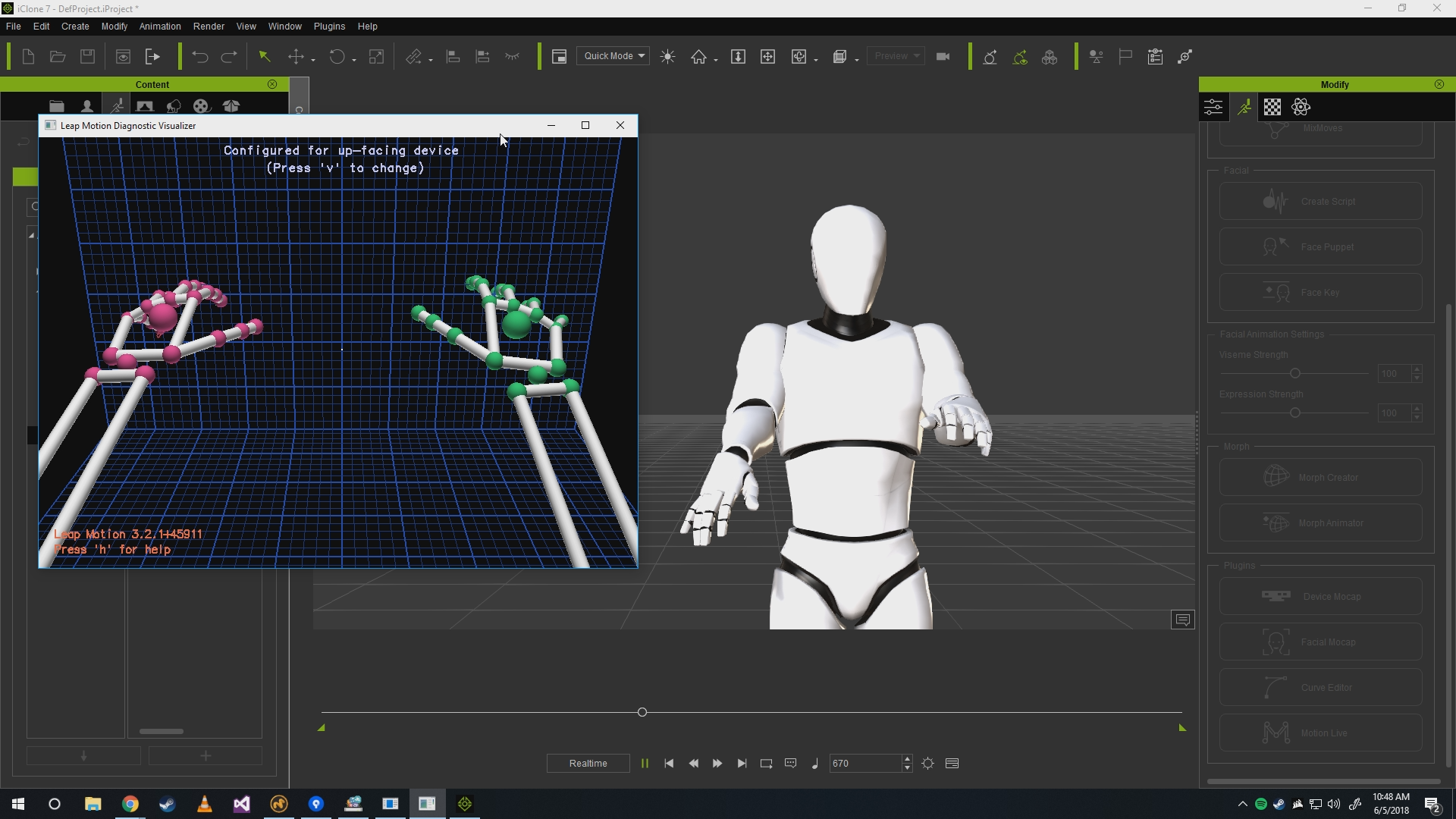
Task: Expand the Move tool dropdown arrow
Action: point(313,60)
